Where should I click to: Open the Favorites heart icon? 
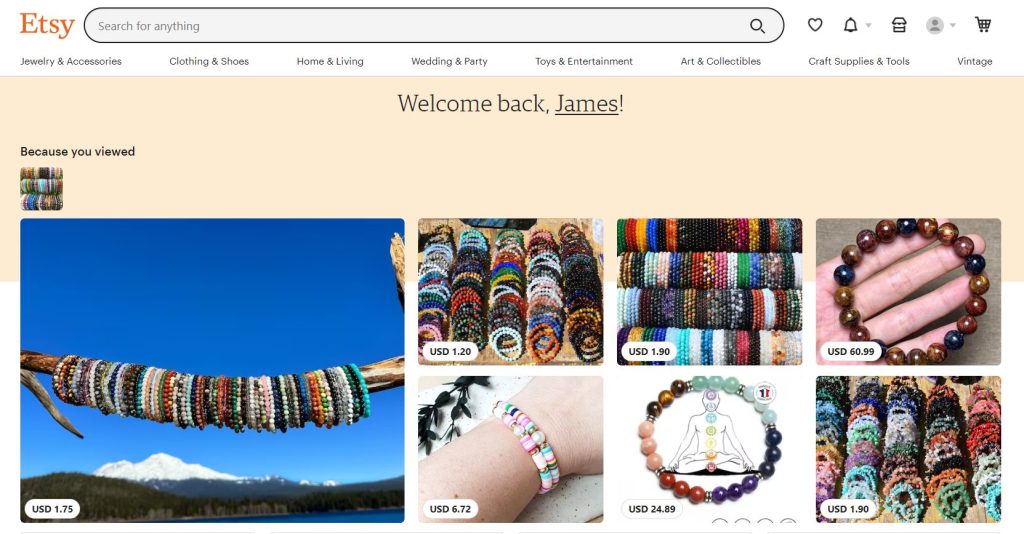point(815,25)
